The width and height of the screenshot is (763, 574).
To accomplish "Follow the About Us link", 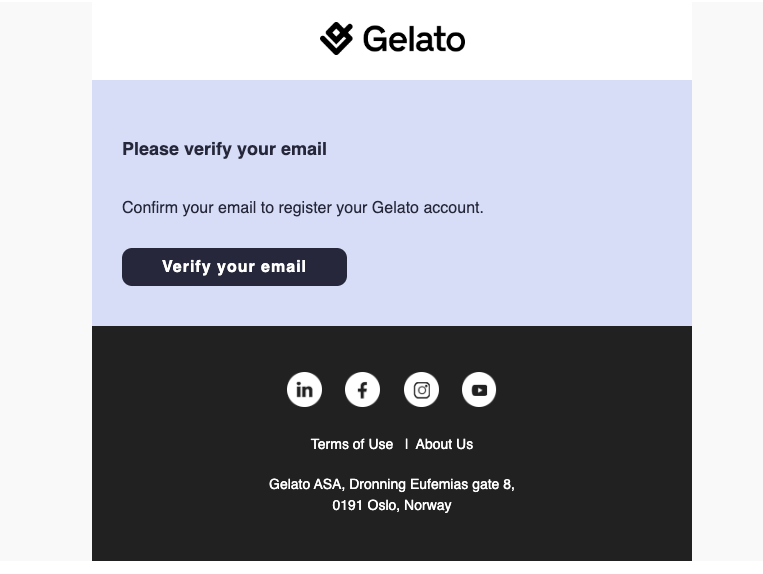I will [x=444, y=444].
